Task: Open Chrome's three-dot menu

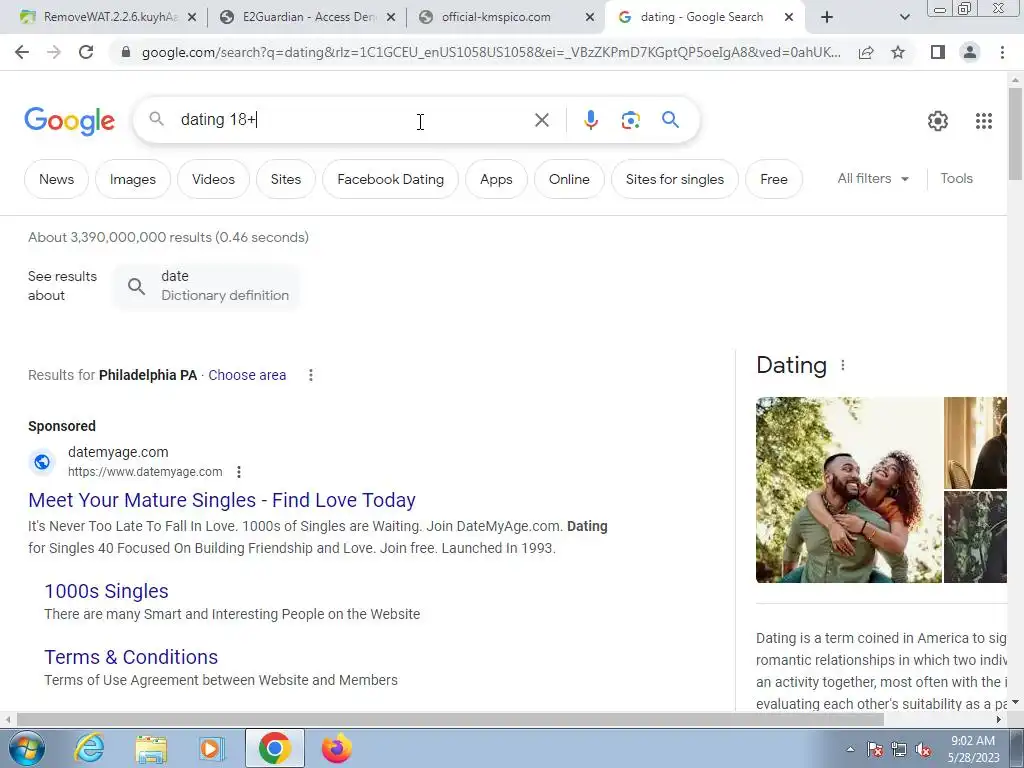Action: click(x=1002, y=52)
